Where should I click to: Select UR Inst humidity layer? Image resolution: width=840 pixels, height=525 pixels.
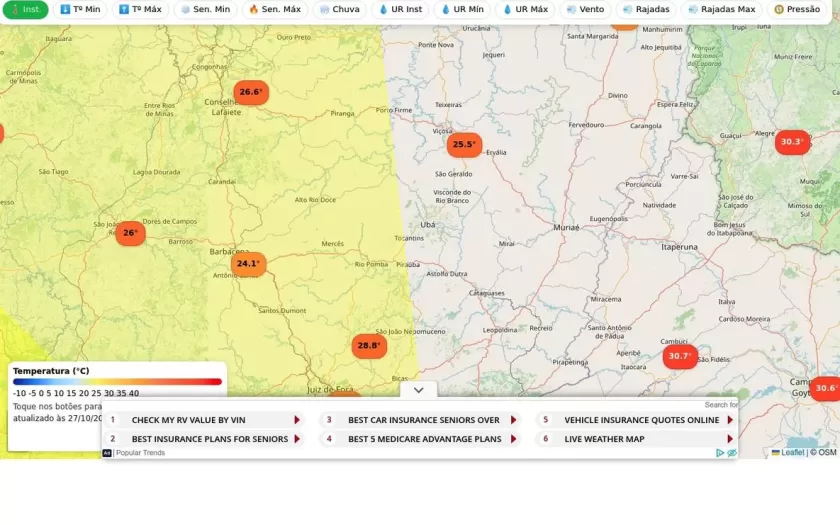pyautogui.click(x=400, y=9)
